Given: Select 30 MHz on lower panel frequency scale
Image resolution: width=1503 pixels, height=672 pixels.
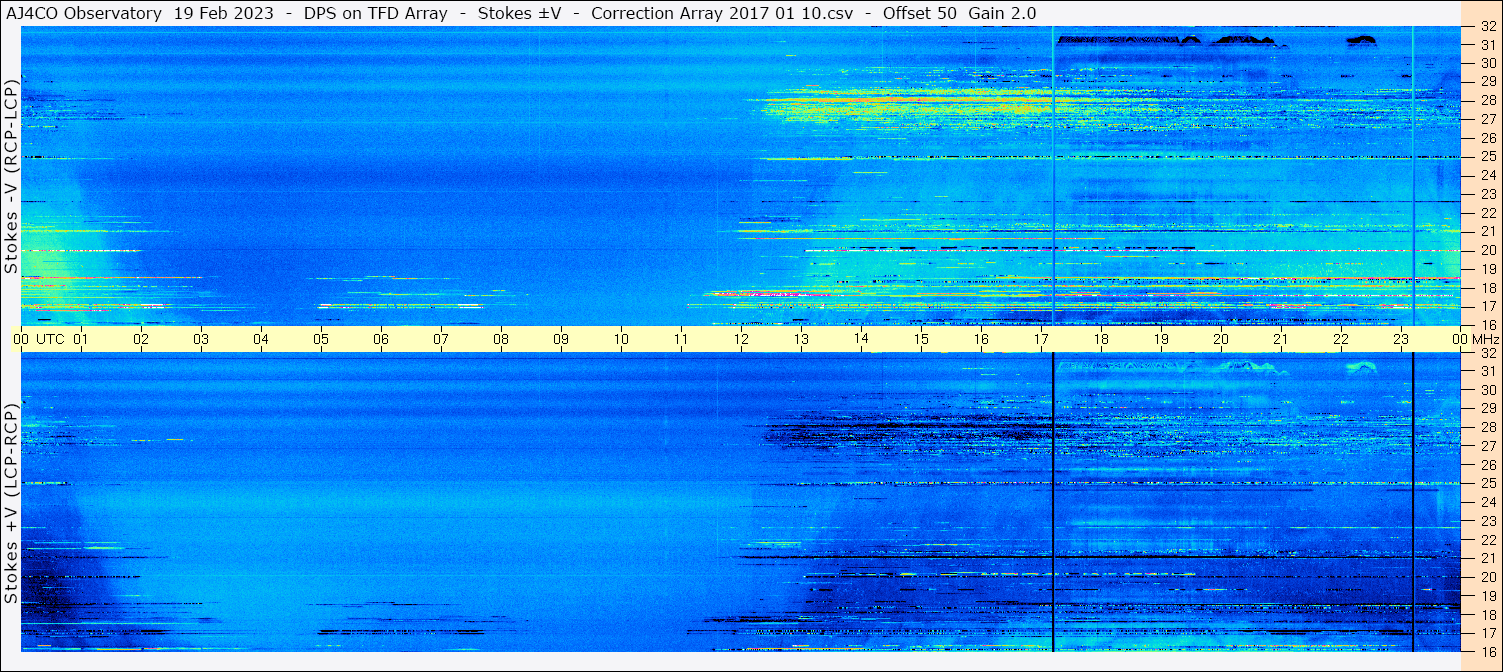Looking at the screenshot, I should click(1488, 390).
